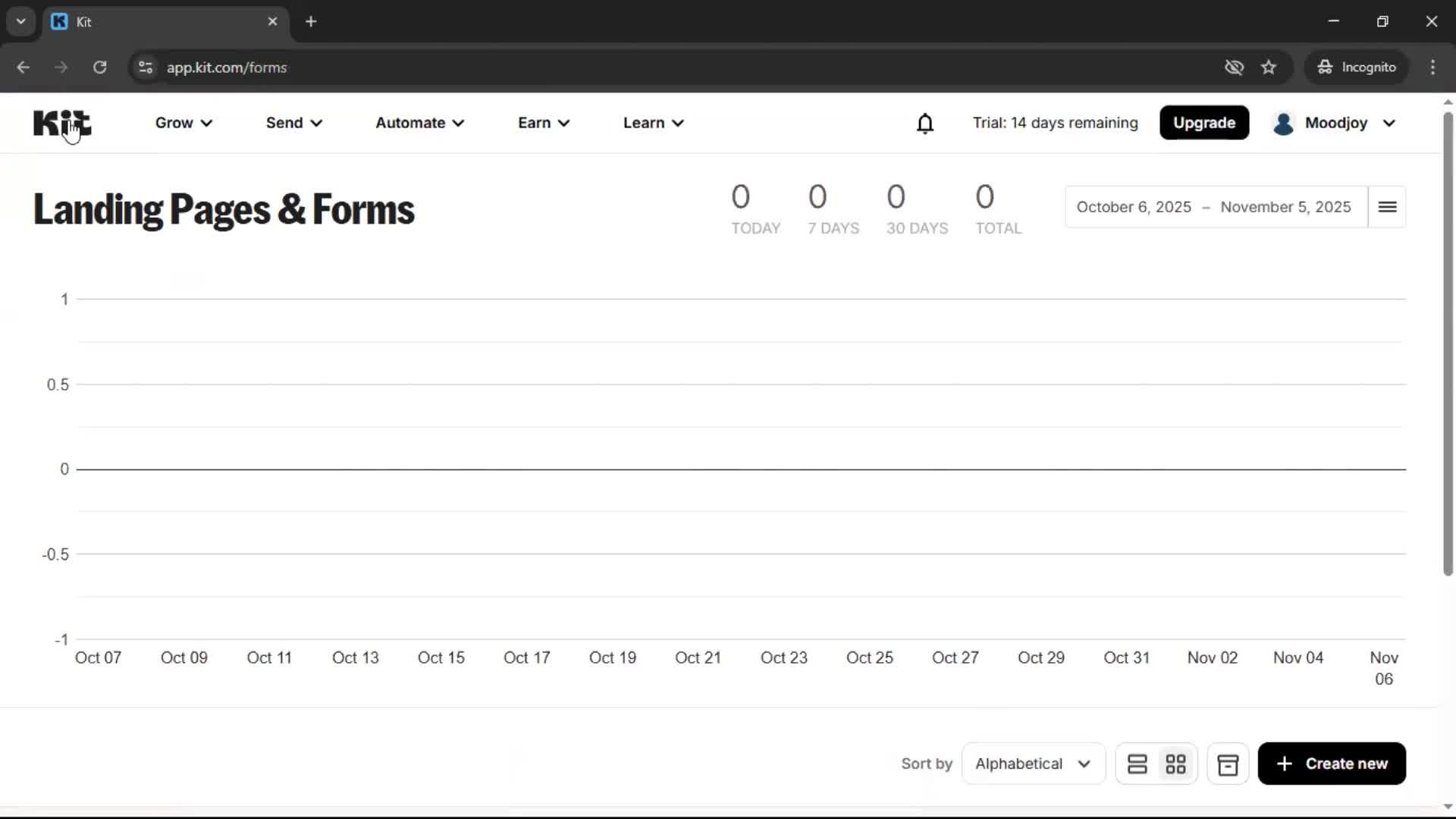Screen dimensions: 1456x819
Task: Select the Kit browser tab
Action: [152, 21]
